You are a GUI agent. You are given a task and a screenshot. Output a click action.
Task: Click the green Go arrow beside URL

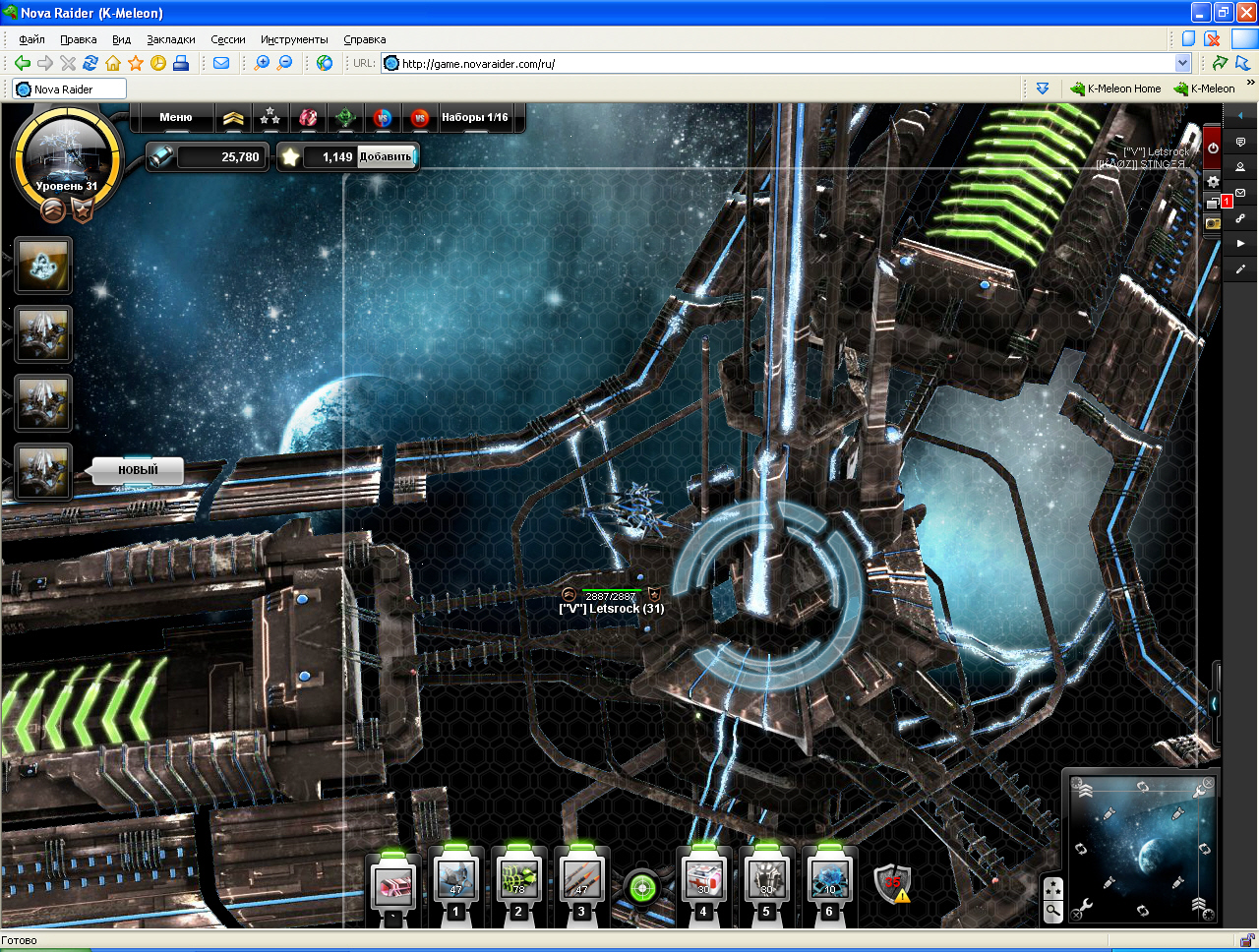[x=1221, y=63]
